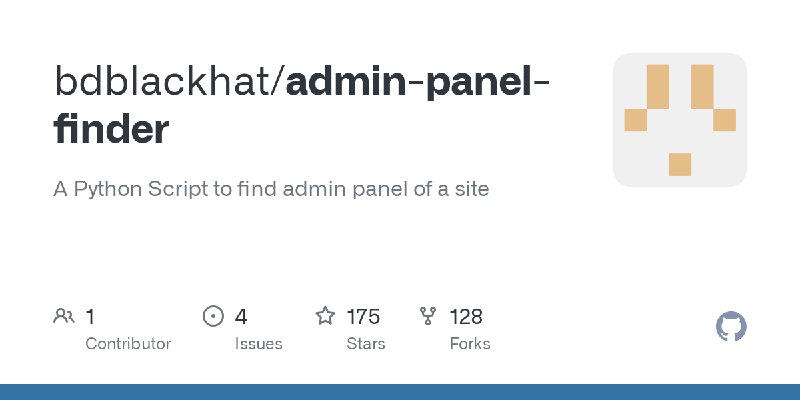Select the Forks label

tap(470, 344)
